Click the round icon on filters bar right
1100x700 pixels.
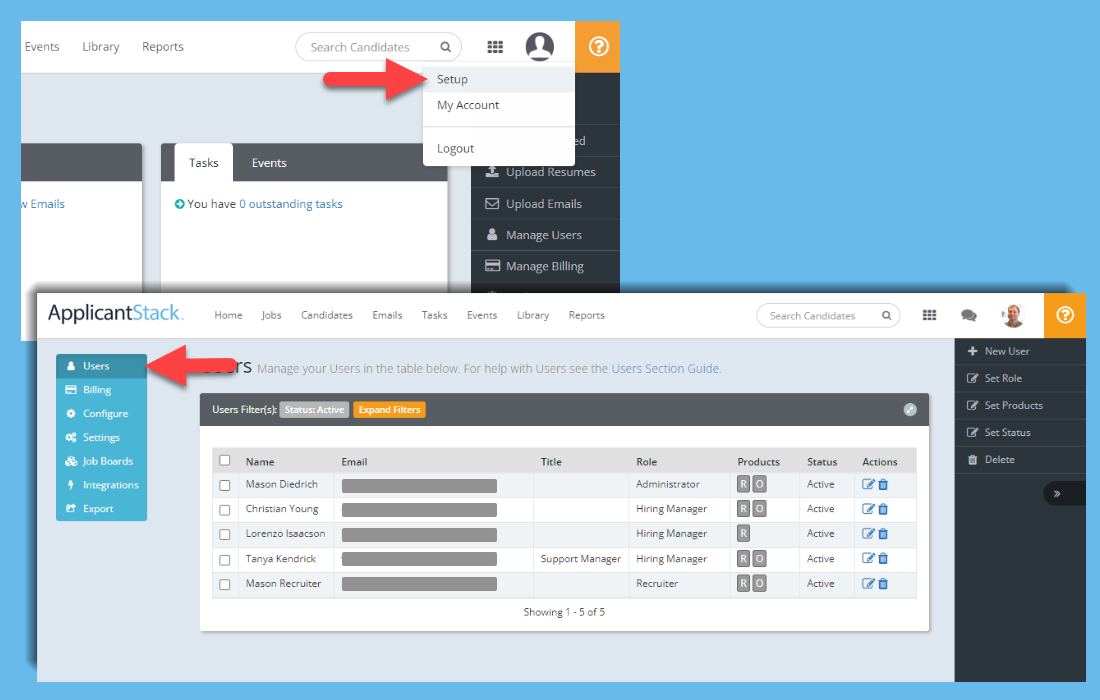coord(910,410)
